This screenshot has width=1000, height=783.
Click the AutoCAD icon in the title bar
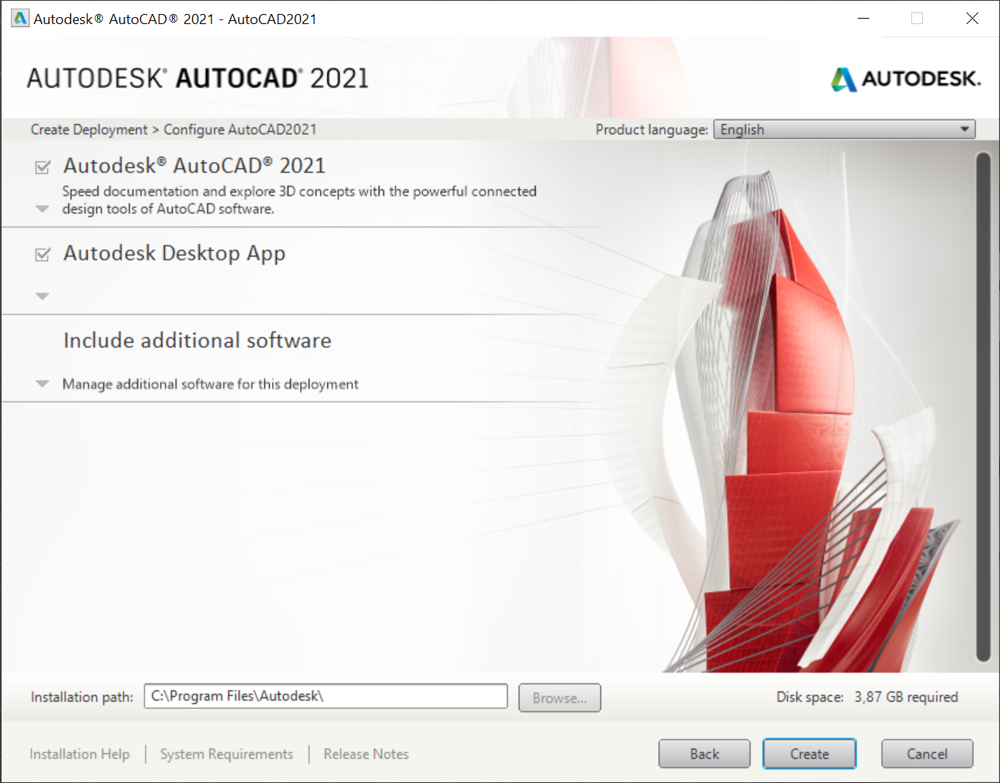pos(19,18)
